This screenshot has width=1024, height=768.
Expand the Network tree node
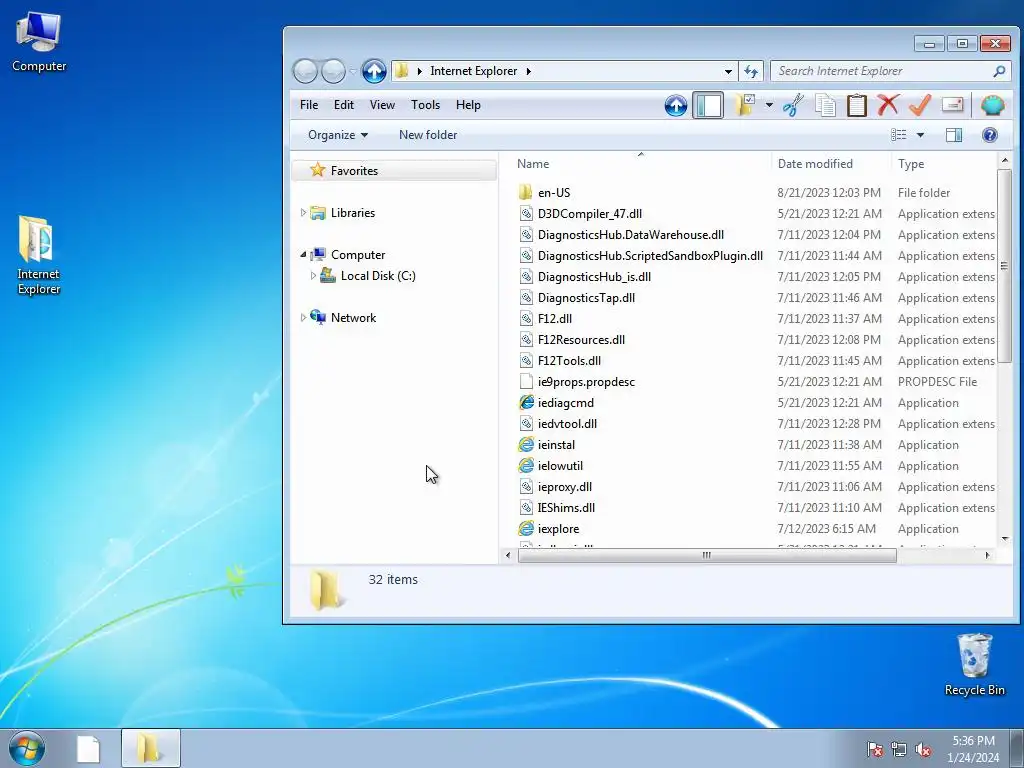click(303, 317)
